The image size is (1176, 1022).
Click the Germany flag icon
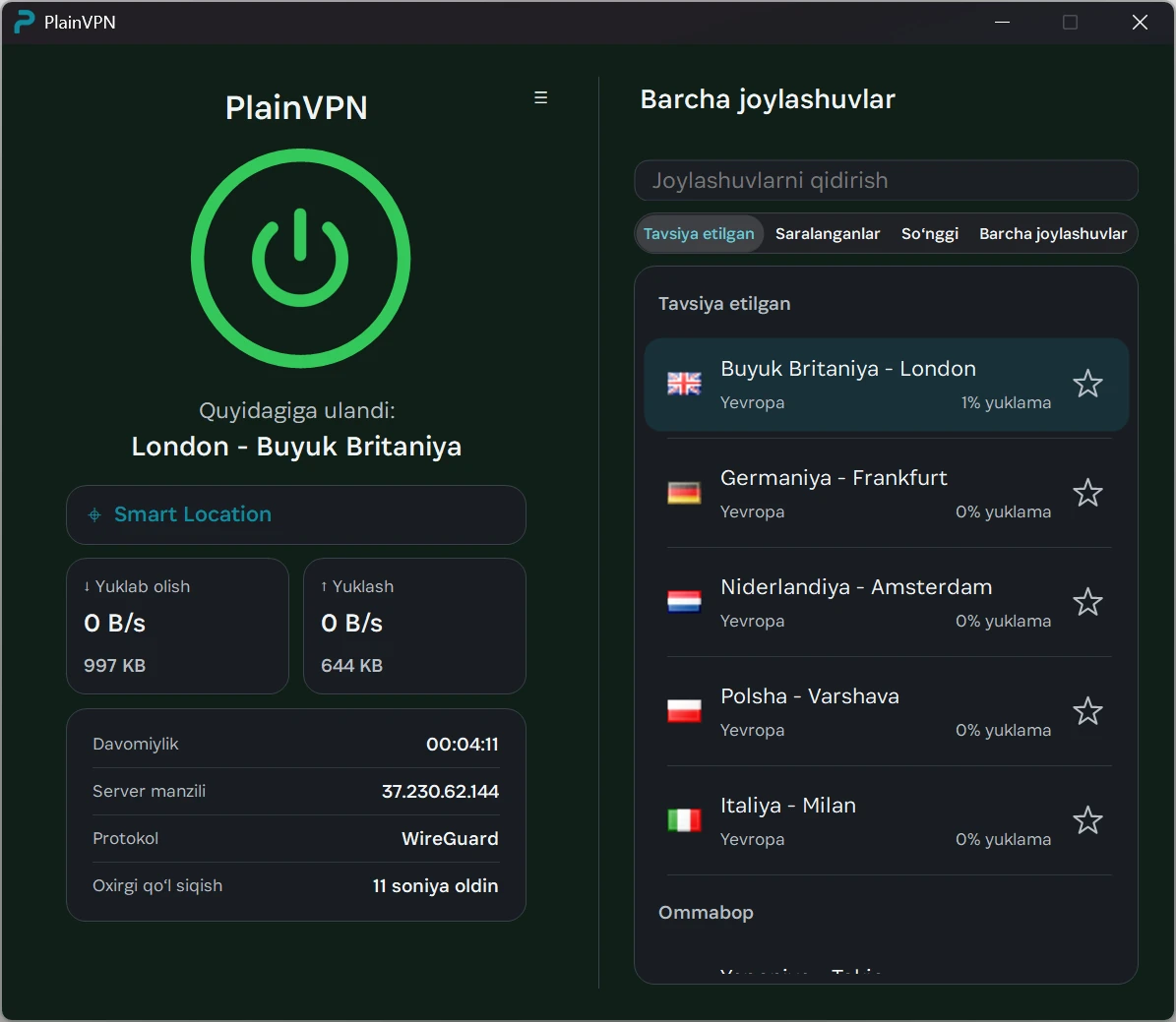(684, 493)
